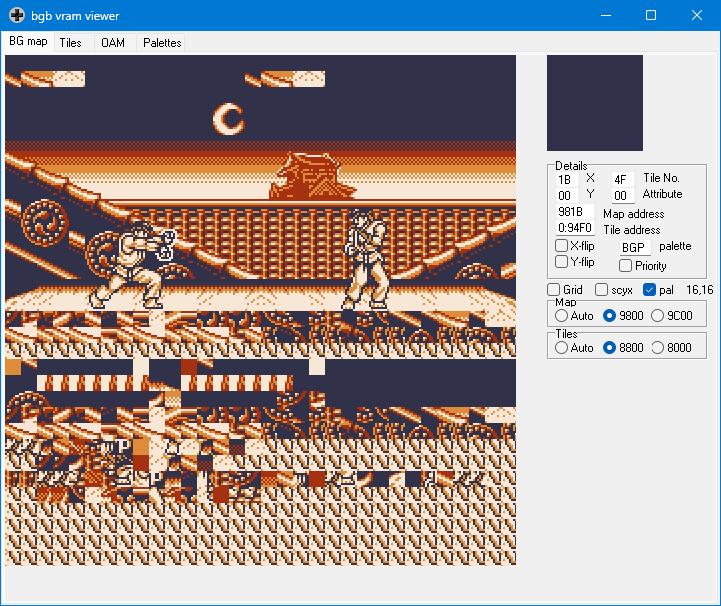
Task: Click the 'Attribute' label
Action: [663, 194]
